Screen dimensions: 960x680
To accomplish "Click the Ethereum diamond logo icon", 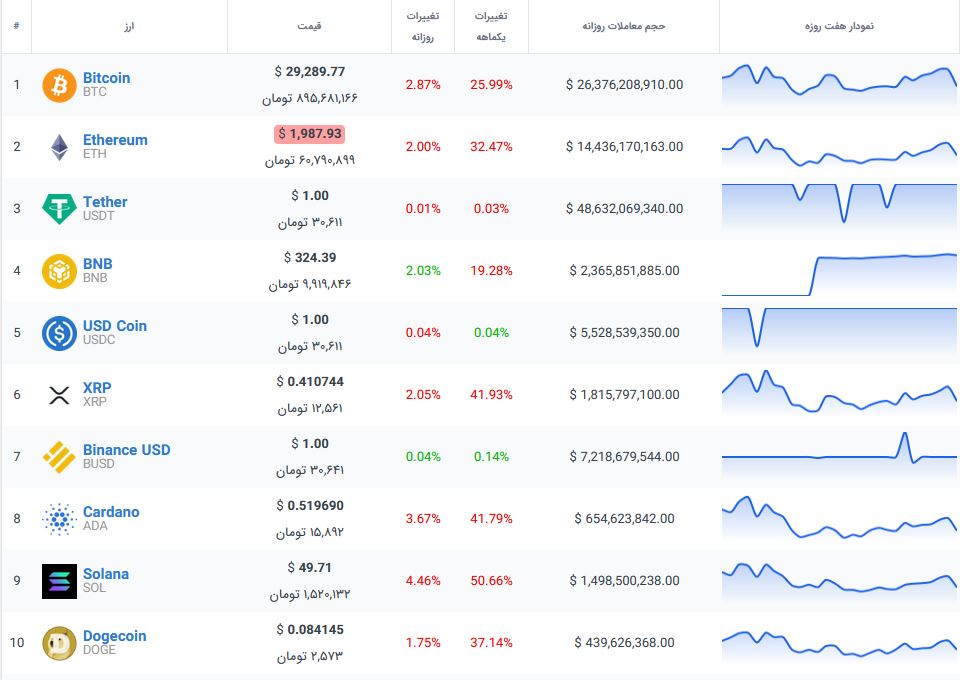I will tap(59, 147).
